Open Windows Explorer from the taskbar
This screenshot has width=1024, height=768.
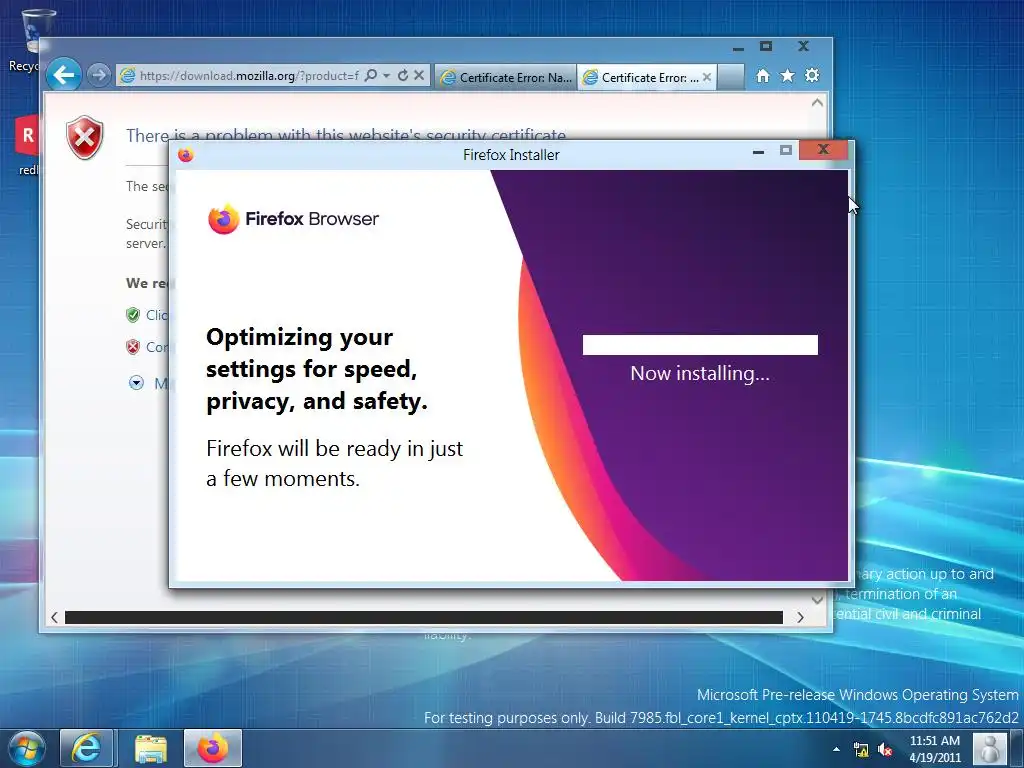pos(151,748)
